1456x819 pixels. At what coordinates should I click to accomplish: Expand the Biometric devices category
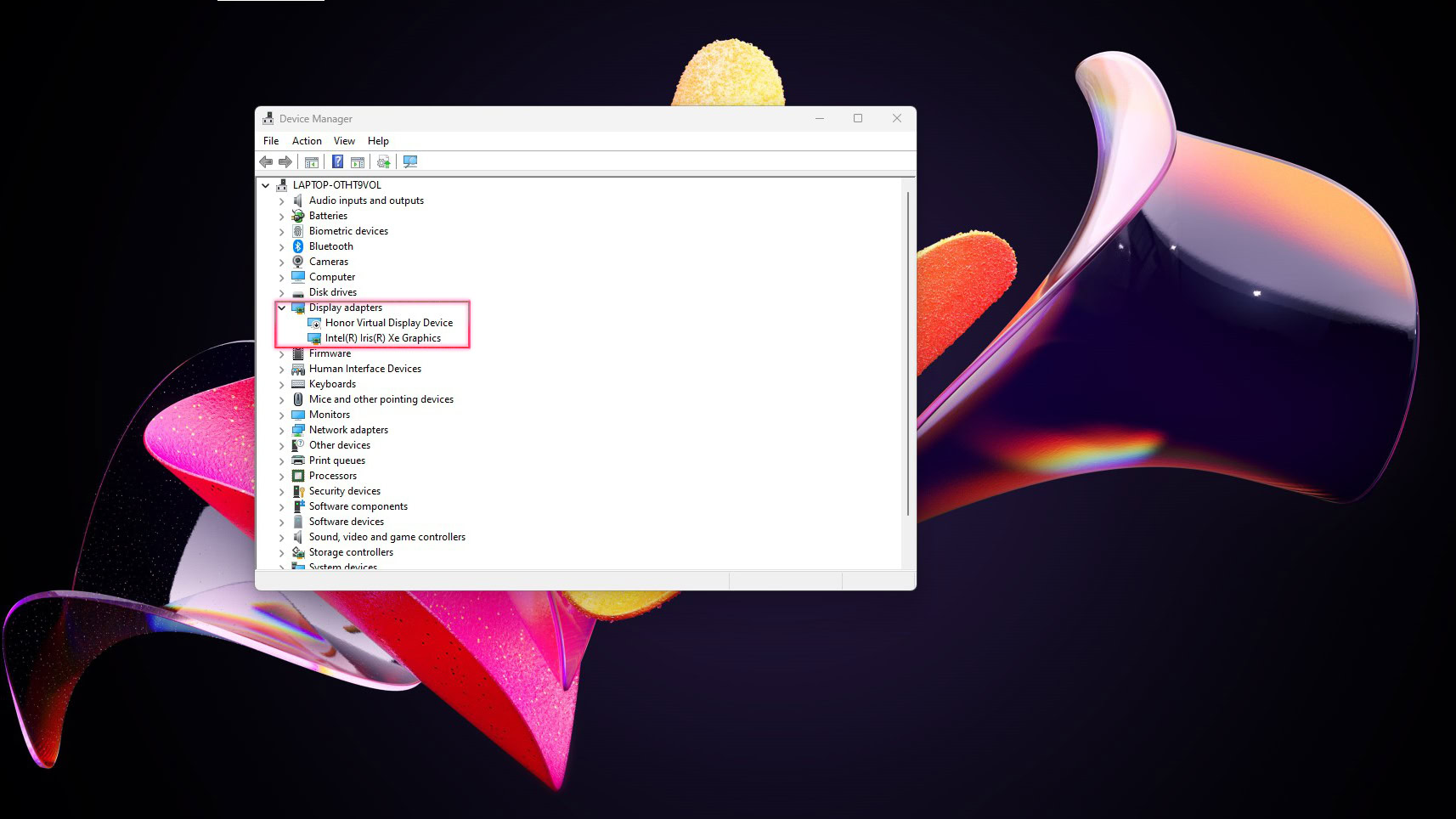point(282,231)
